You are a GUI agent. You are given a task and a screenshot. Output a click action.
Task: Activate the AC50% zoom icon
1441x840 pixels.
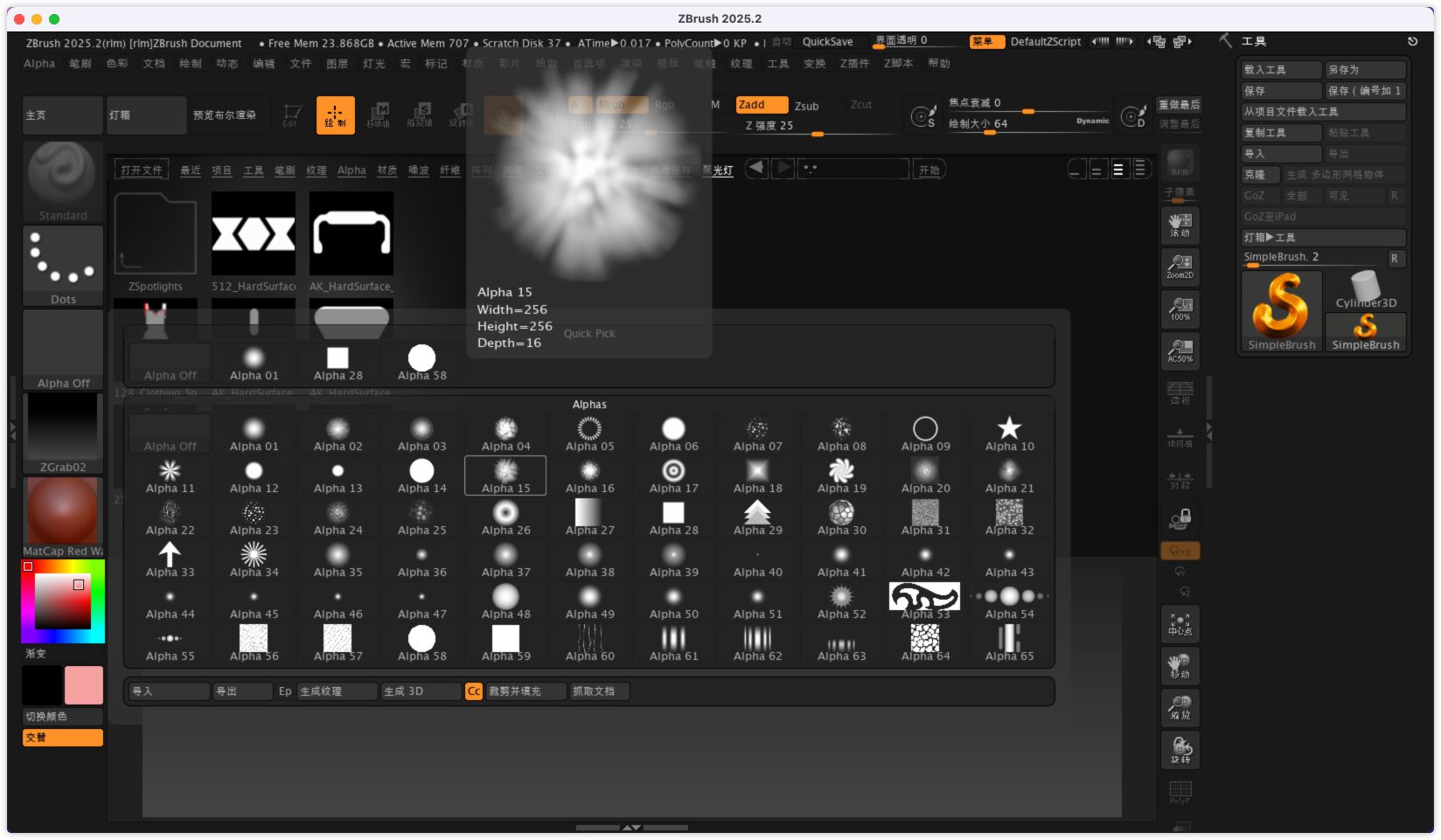click(x=1180, y=351)
